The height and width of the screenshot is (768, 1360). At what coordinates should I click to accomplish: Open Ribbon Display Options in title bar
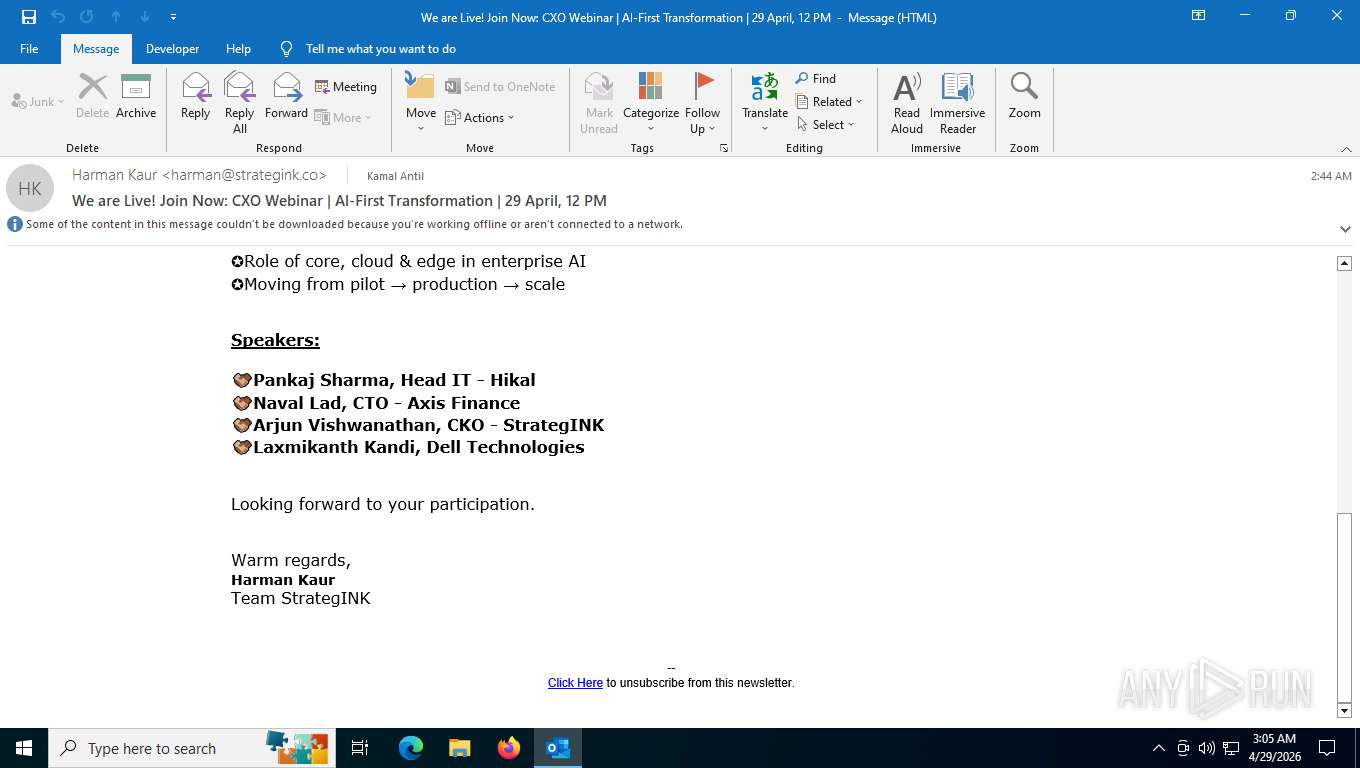1198,16
